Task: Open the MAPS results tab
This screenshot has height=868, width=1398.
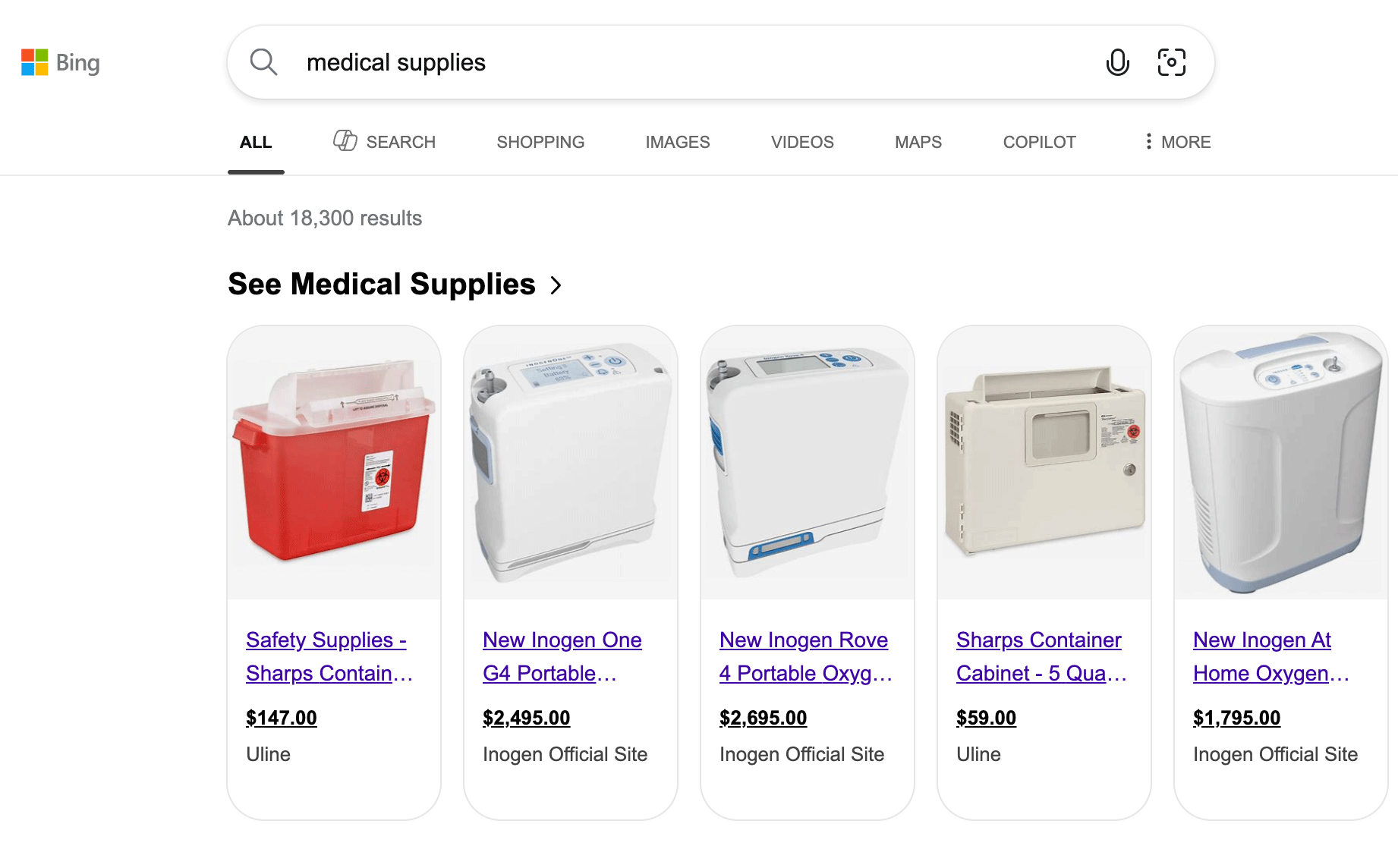Action: pyautogui.click(x=918, y=142)
